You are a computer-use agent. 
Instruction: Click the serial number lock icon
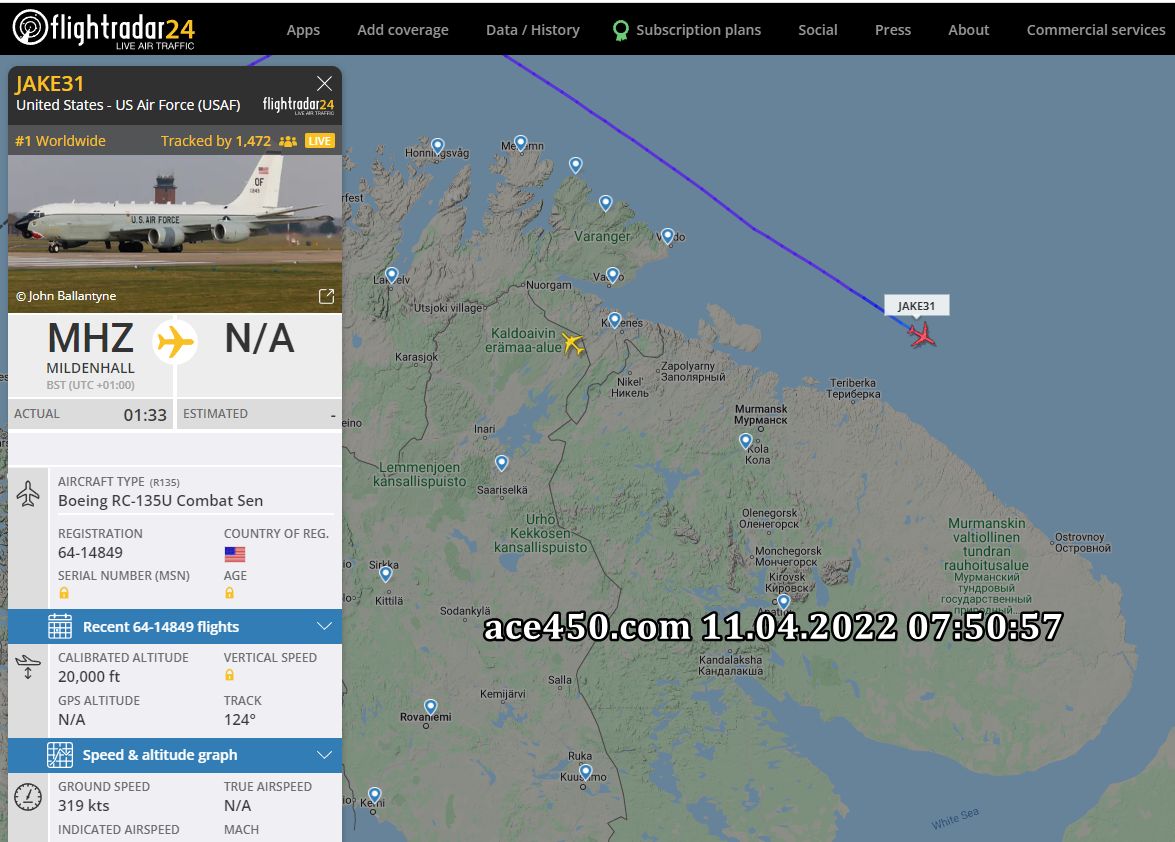[x=64, y=593]
